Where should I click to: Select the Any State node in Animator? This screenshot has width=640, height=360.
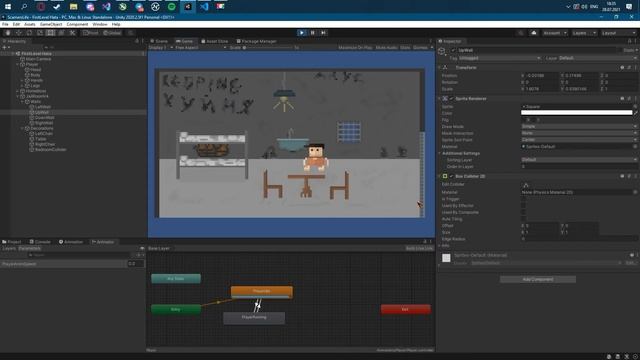(x=176, y=278)
